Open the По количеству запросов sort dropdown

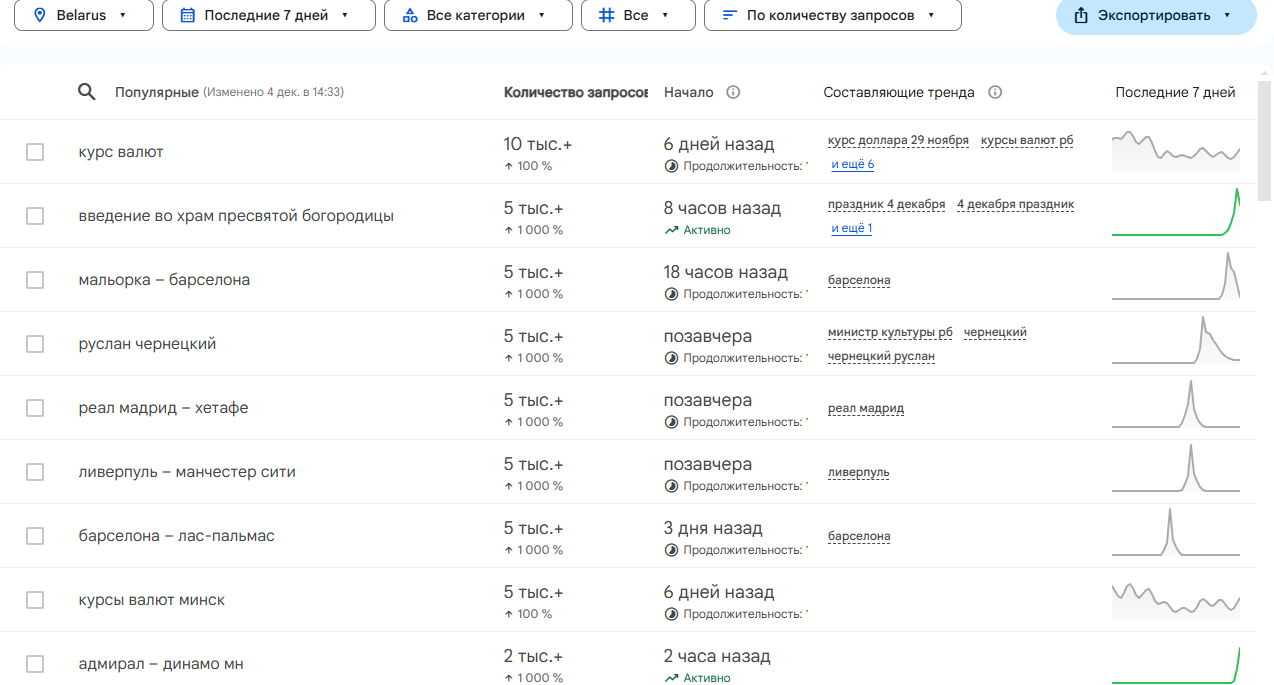[833, 15]
